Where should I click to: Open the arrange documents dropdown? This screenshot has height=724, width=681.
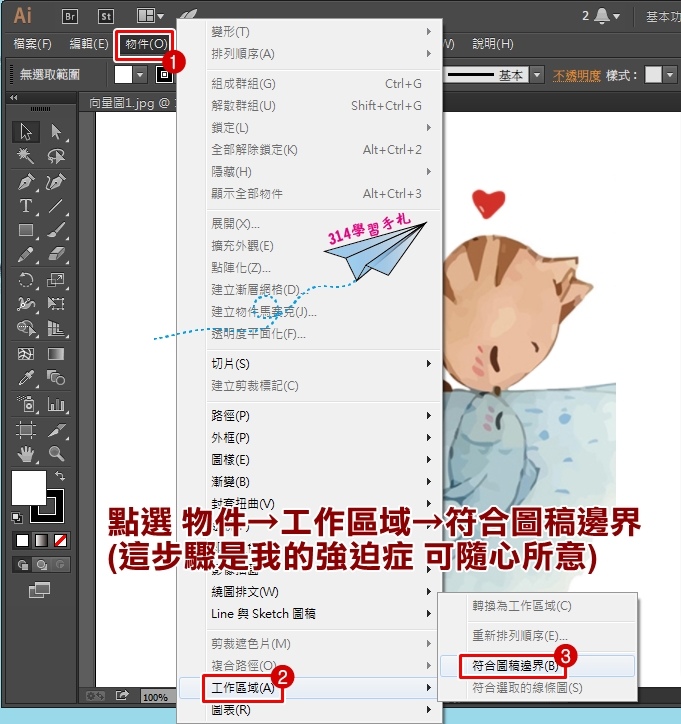[x=150, y=16]
